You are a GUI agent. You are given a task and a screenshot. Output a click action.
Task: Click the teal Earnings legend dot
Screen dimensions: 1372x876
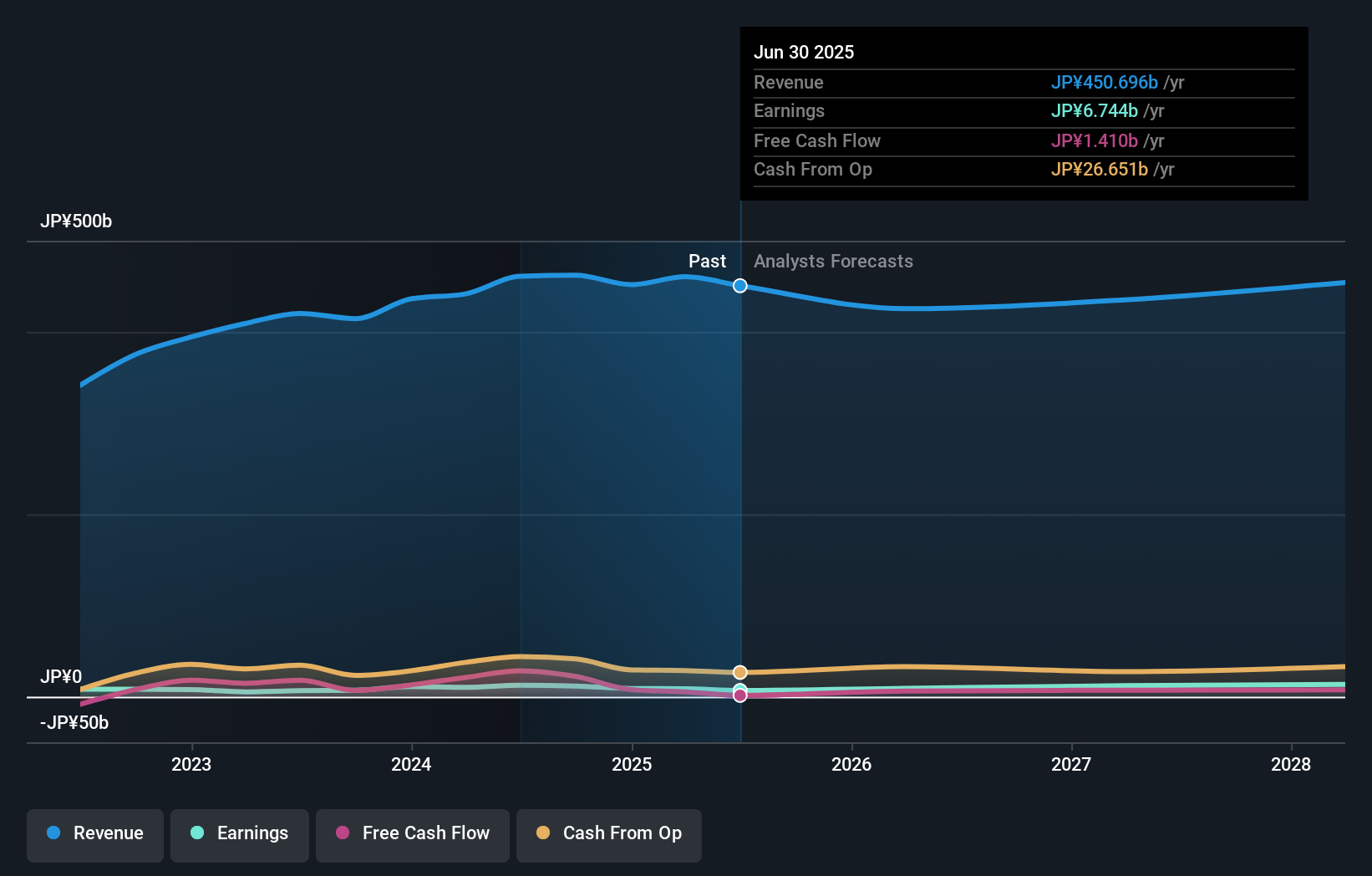click(x=196, y=833)
